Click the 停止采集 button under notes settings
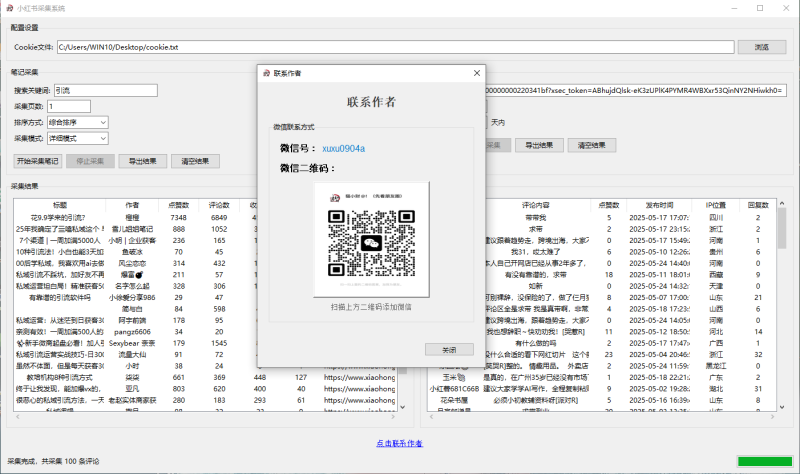This screenshot has width=800, height=474. click(90, 161)
